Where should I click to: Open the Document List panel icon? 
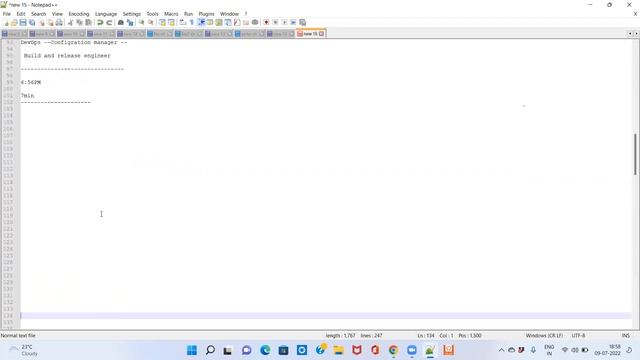click(228, 22)
